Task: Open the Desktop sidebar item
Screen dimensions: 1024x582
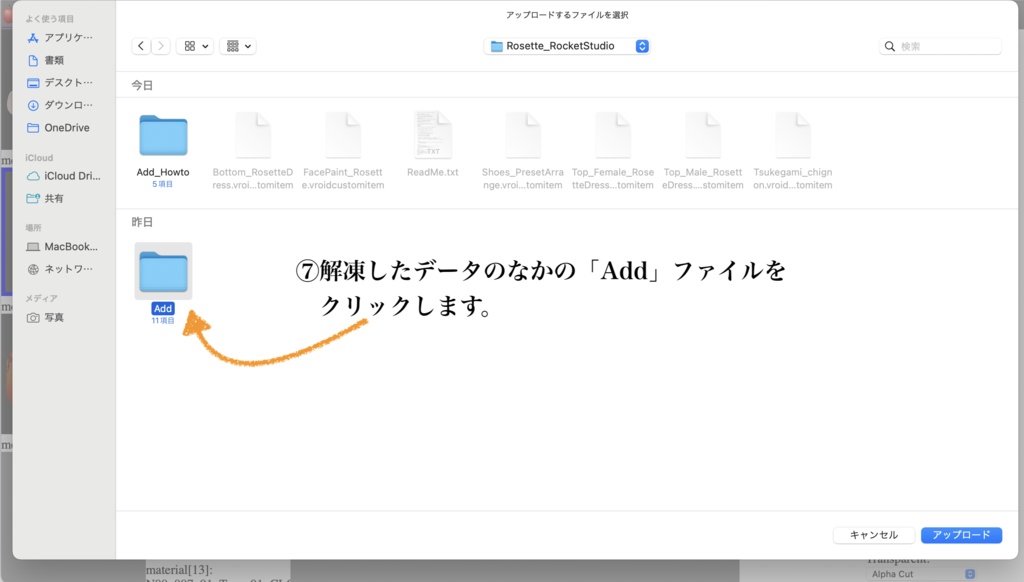Action: (x=61, y=82)
